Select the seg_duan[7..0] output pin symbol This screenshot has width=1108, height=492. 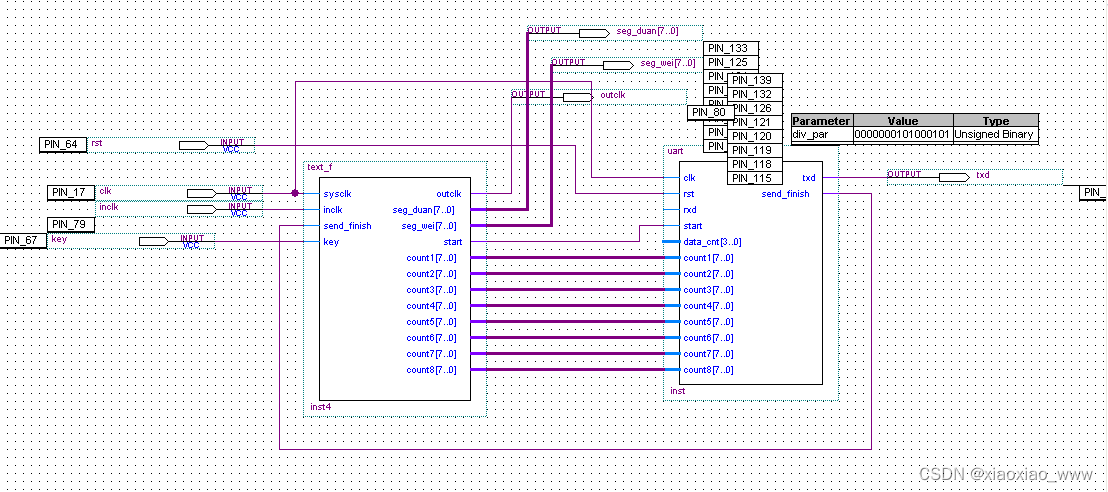click(x=594, y=33)
